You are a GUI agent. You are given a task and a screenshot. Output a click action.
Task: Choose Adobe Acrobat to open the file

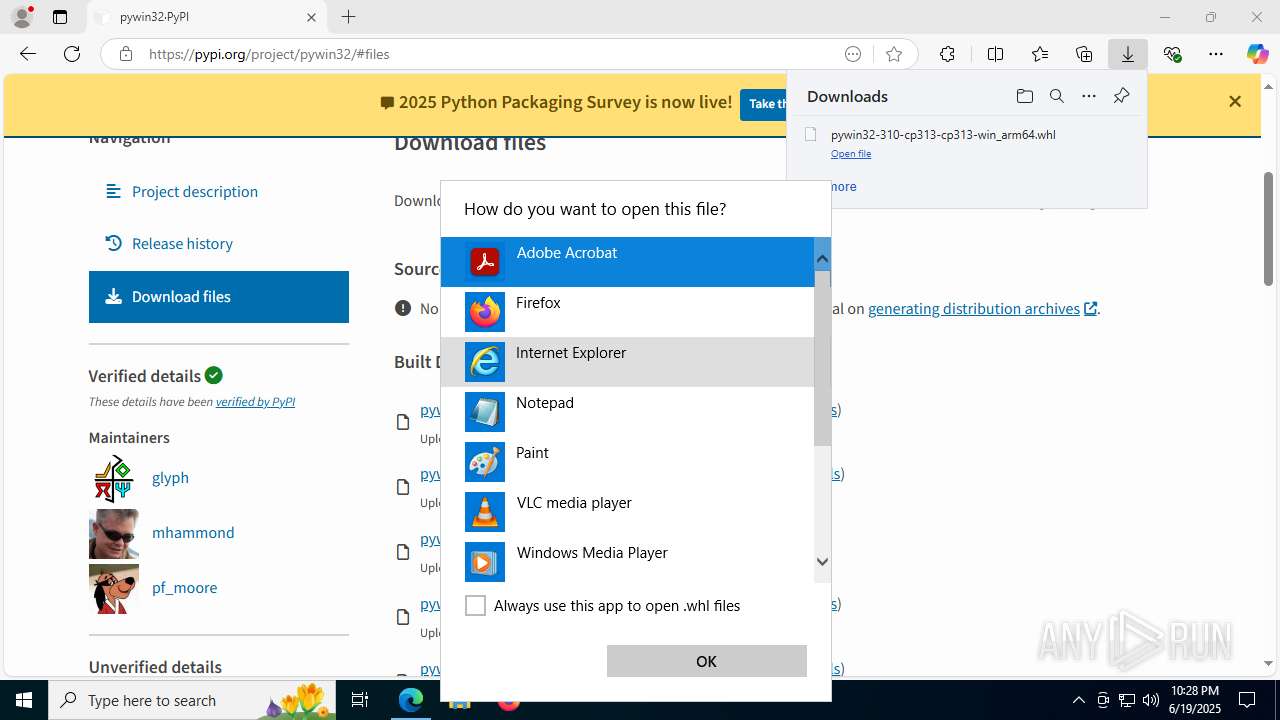click(x=628, y=262)
